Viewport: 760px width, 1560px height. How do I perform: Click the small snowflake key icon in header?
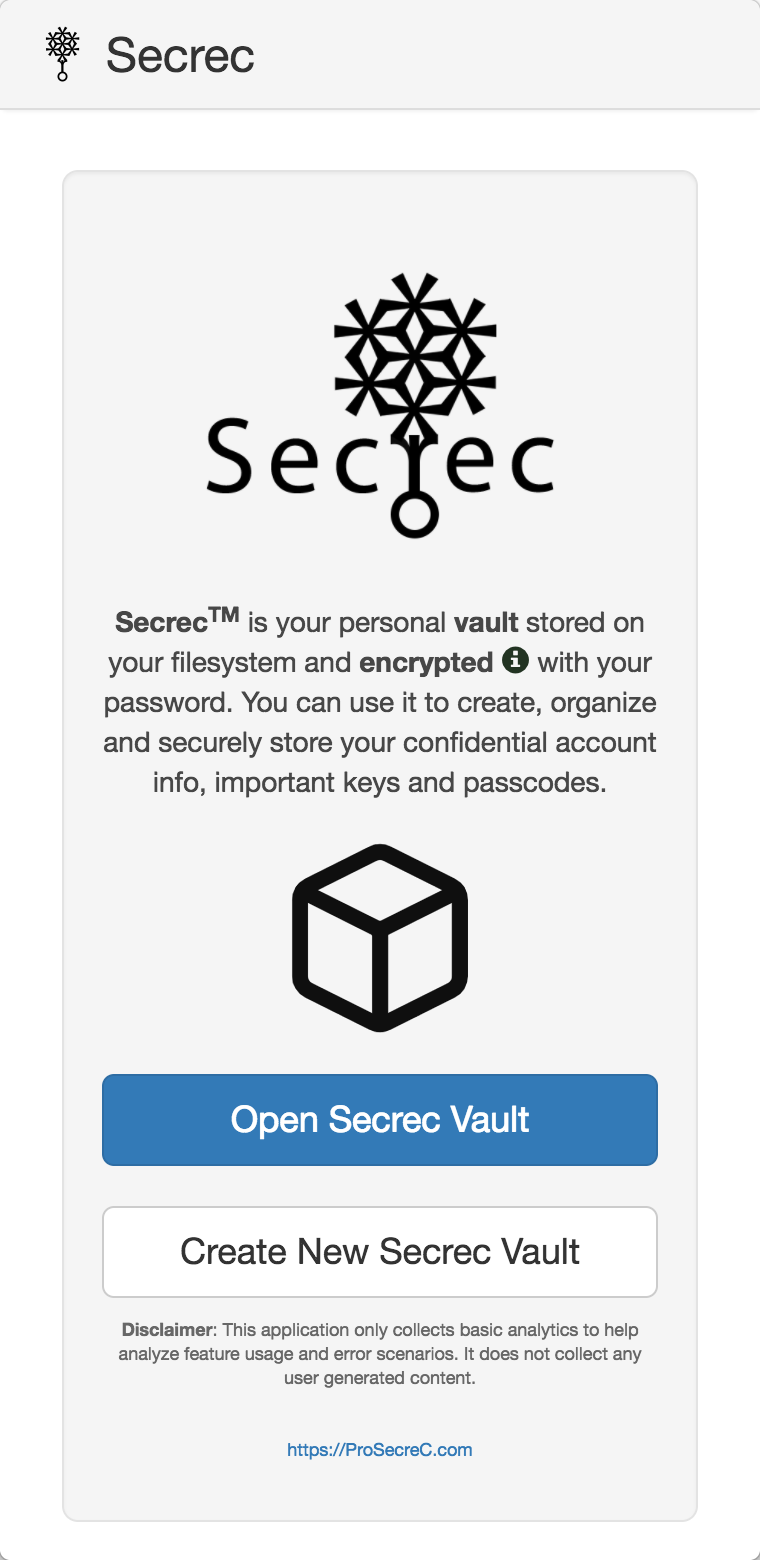[63, 55]
